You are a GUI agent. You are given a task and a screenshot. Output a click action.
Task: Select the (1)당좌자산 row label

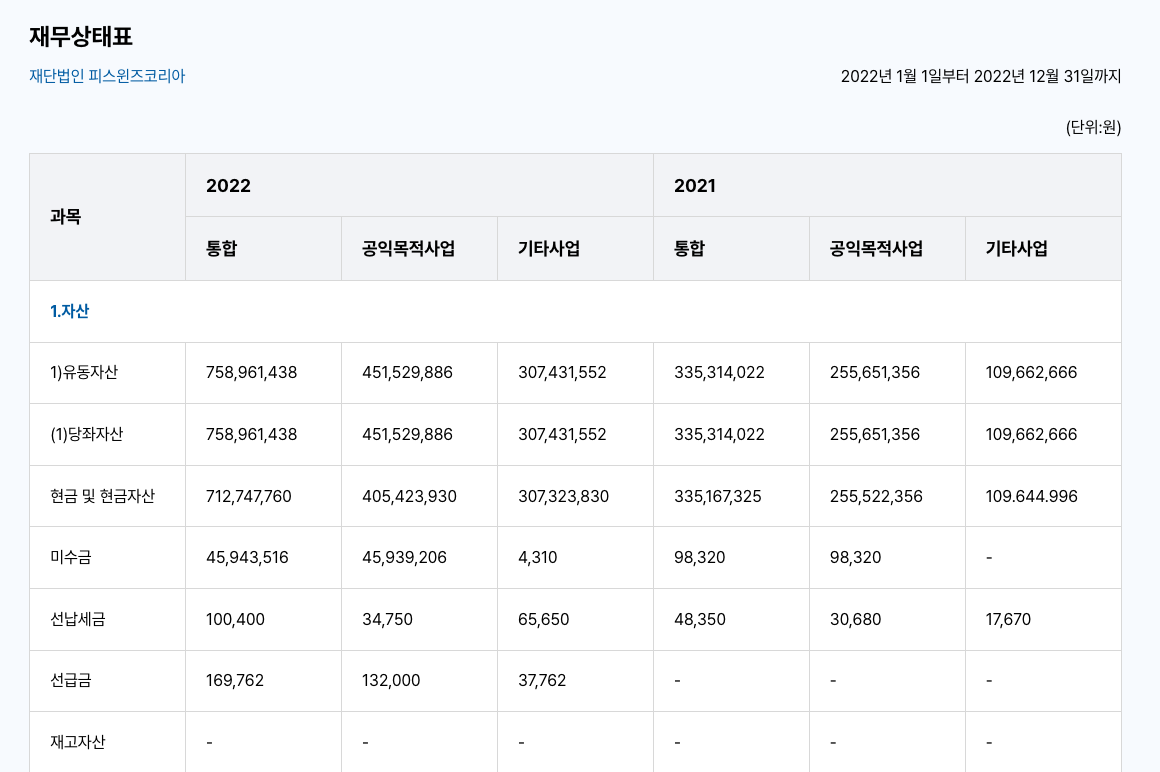[x=86, y=434]
